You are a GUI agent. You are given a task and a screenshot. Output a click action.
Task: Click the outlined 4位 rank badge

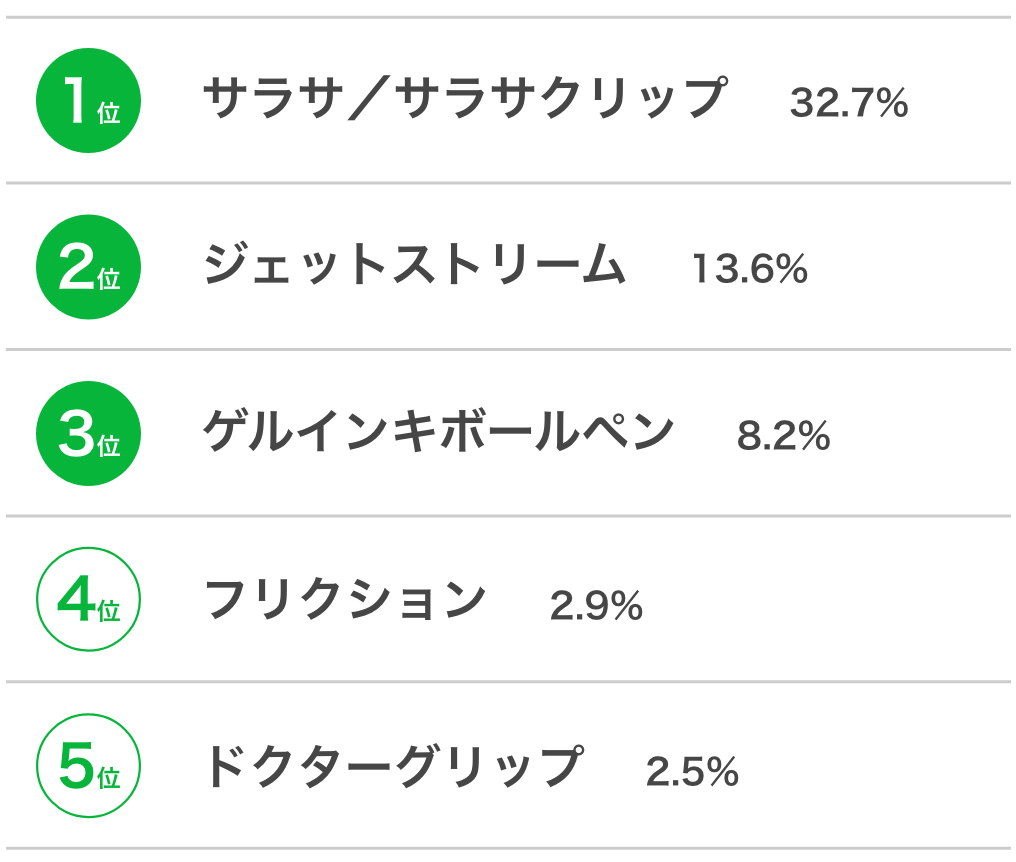(x=88, y=600)
